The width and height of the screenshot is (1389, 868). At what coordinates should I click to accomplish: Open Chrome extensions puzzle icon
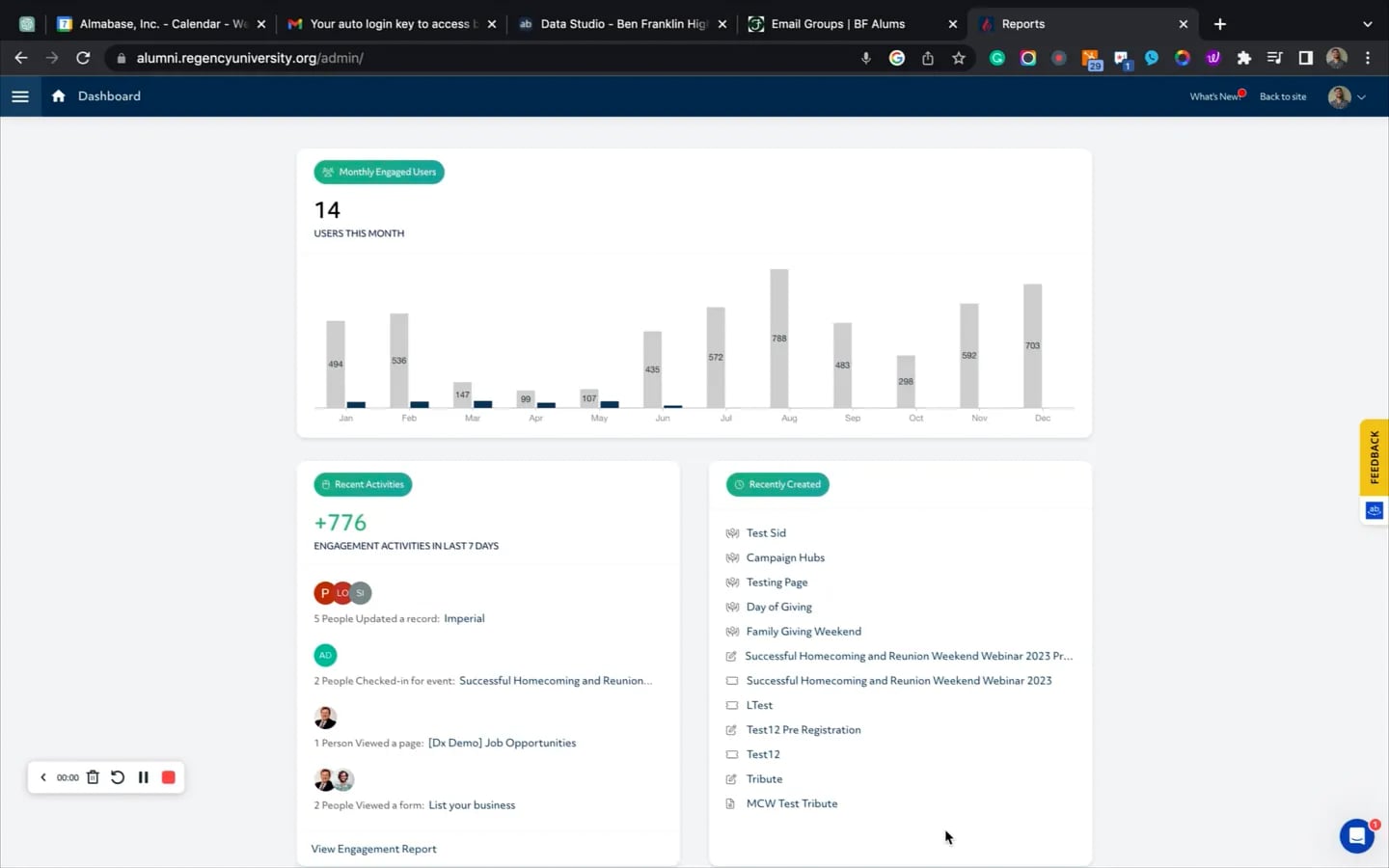(x=1244, y=58)
